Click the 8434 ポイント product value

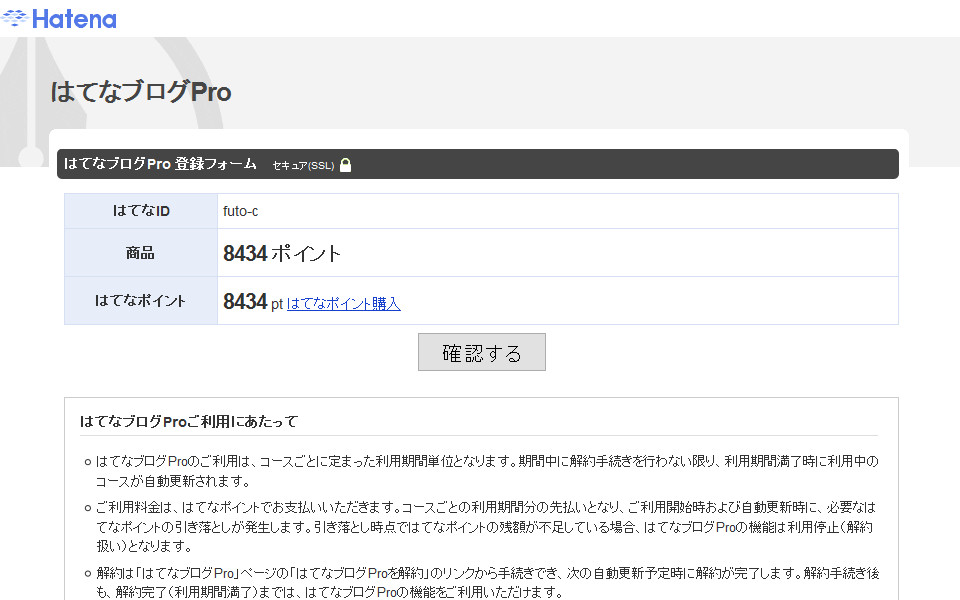coord(282,253)
